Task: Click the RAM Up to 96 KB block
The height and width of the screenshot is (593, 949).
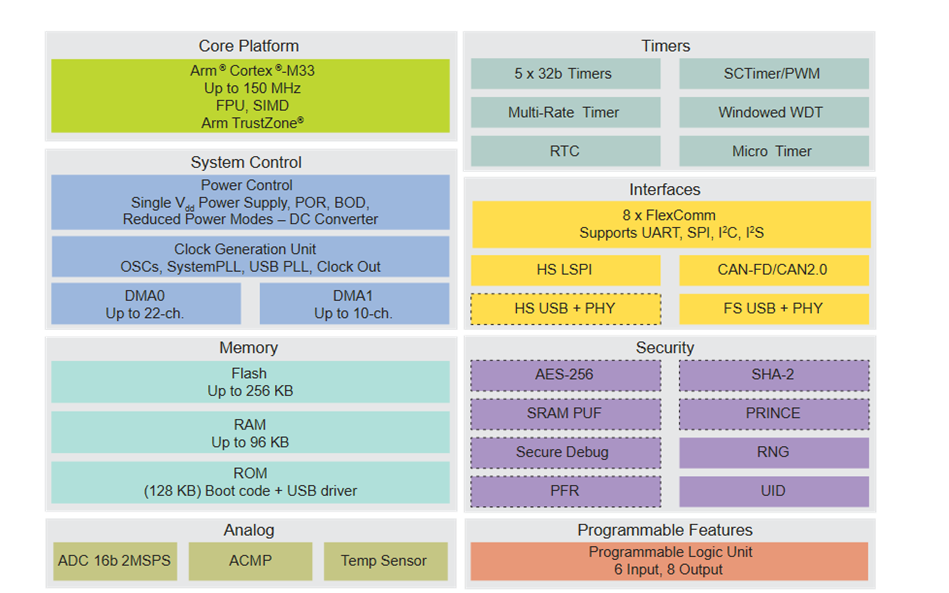Action: [250, 432]
